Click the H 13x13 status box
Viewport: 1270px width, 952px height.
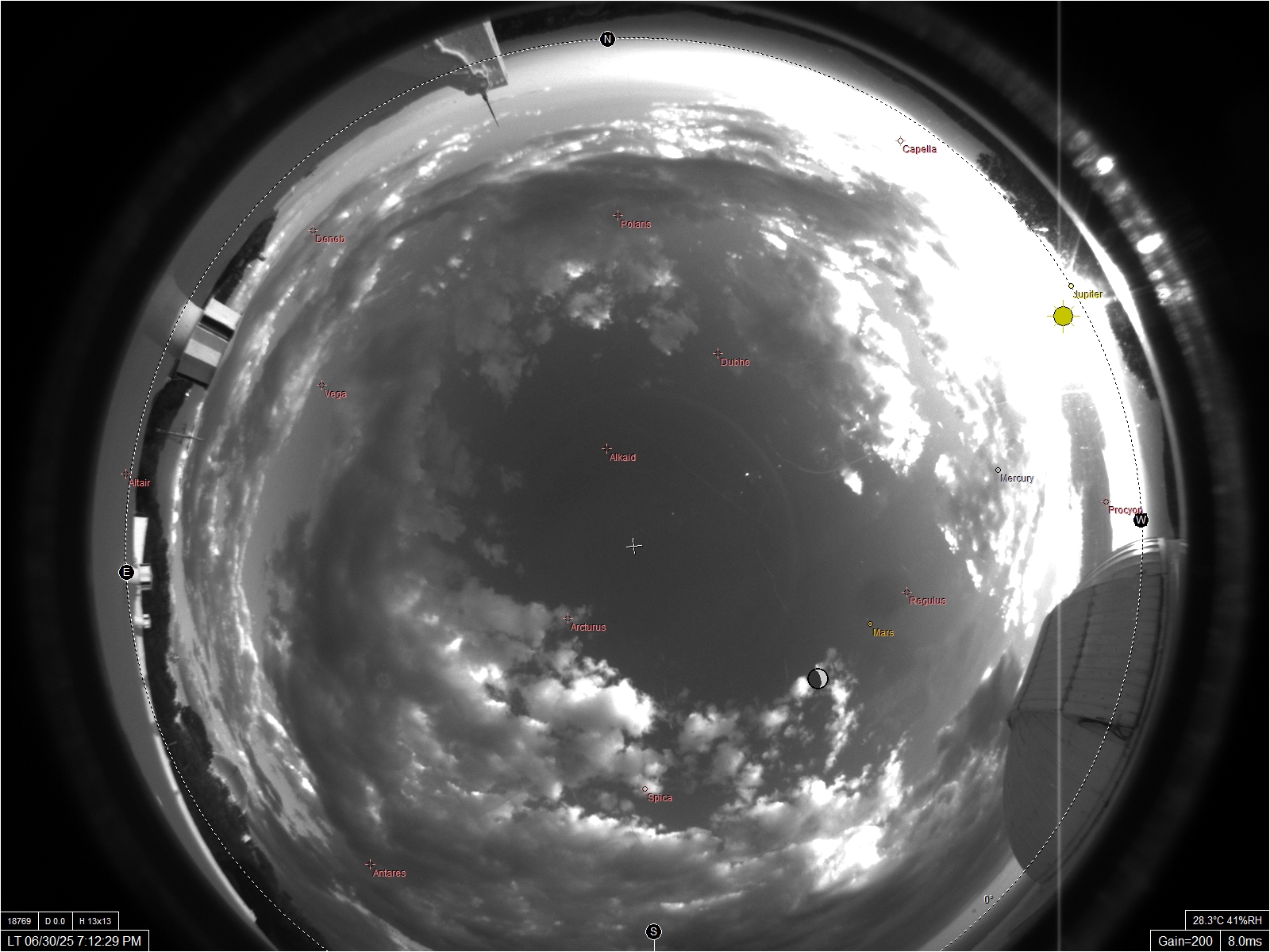pyautogui.click(x=95, y=921)
